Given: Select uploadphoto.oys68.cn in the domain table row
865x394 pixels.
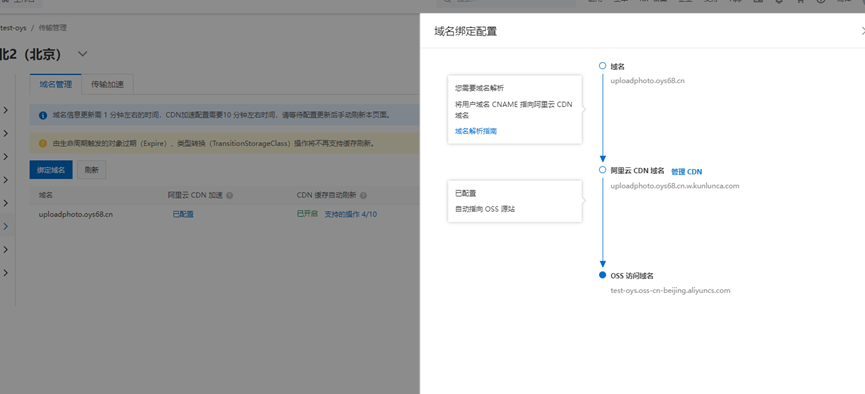Looking at the screenshot, I should coord(76,214).
